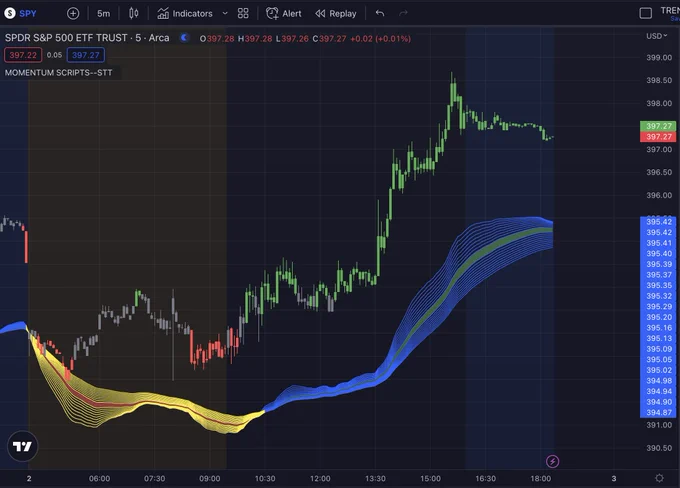
Task: Select the MOMENTUM SCRIPTS--STT indicator legend
Action: (x=59, y=73)
